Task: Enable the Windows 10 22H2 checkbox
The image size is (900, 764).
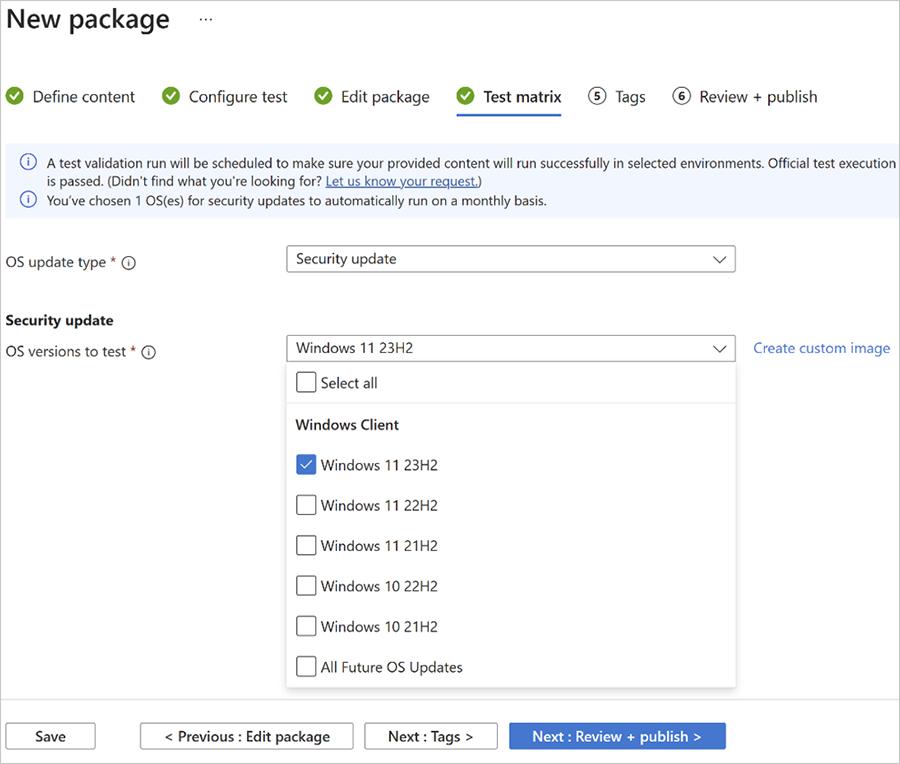Action: click(306, 586)
